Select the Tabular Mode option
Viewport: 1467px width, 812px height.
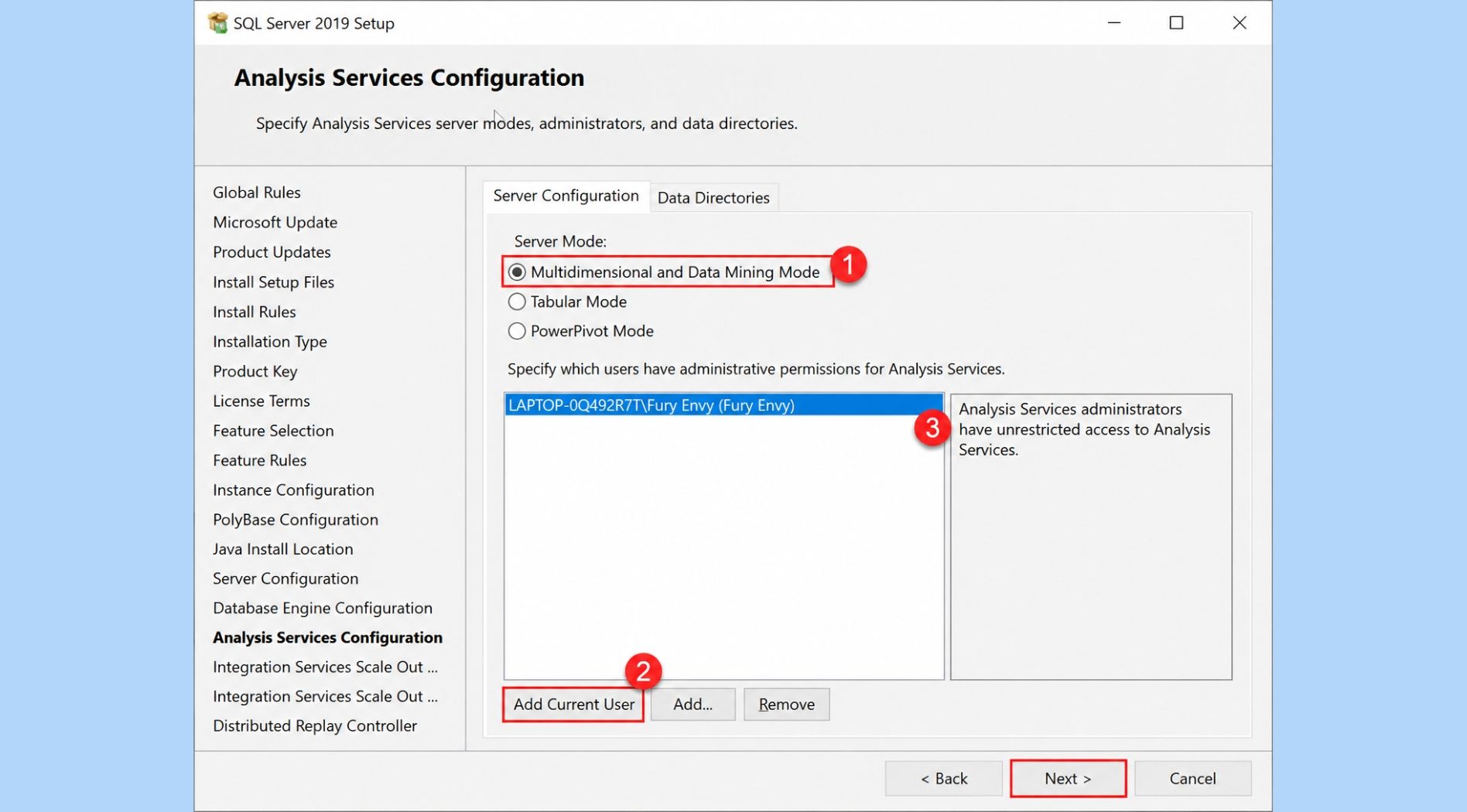tap(567, 302)
